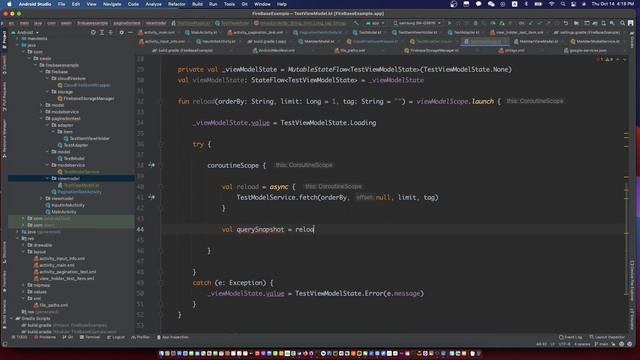Click the errors and warnings inspection indicator

[x=605, y=60]
